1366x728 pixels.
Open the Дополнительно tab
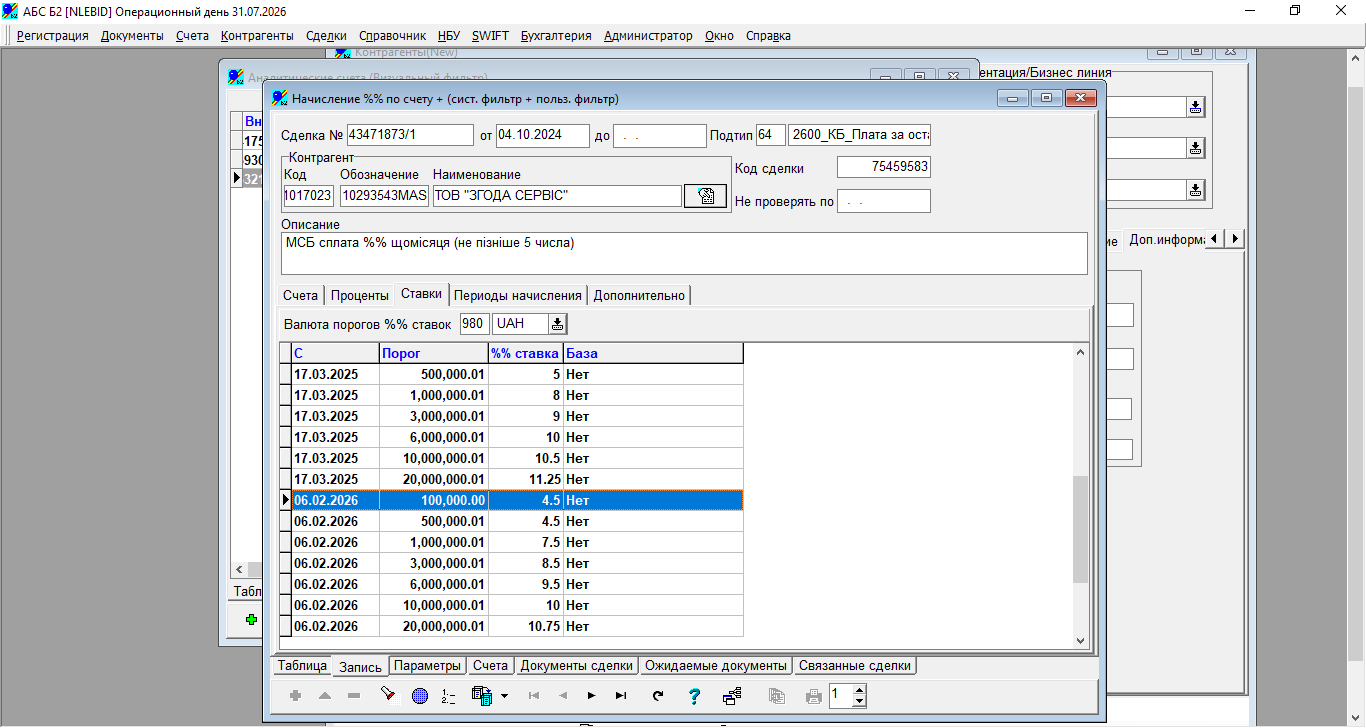[639, 295]
